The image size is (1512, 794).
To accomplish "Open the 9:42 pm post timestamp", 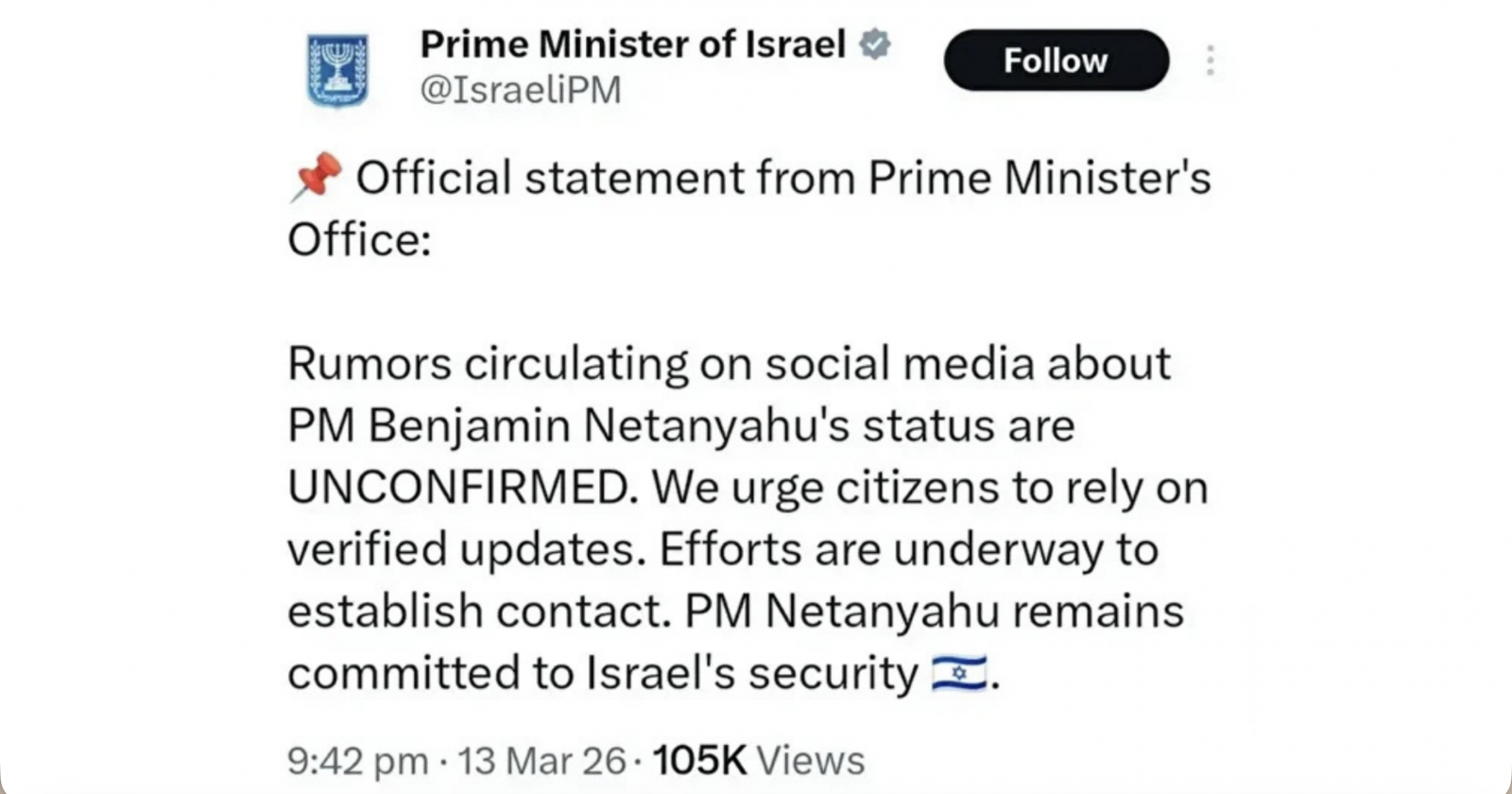I will [x=357, y=760].
